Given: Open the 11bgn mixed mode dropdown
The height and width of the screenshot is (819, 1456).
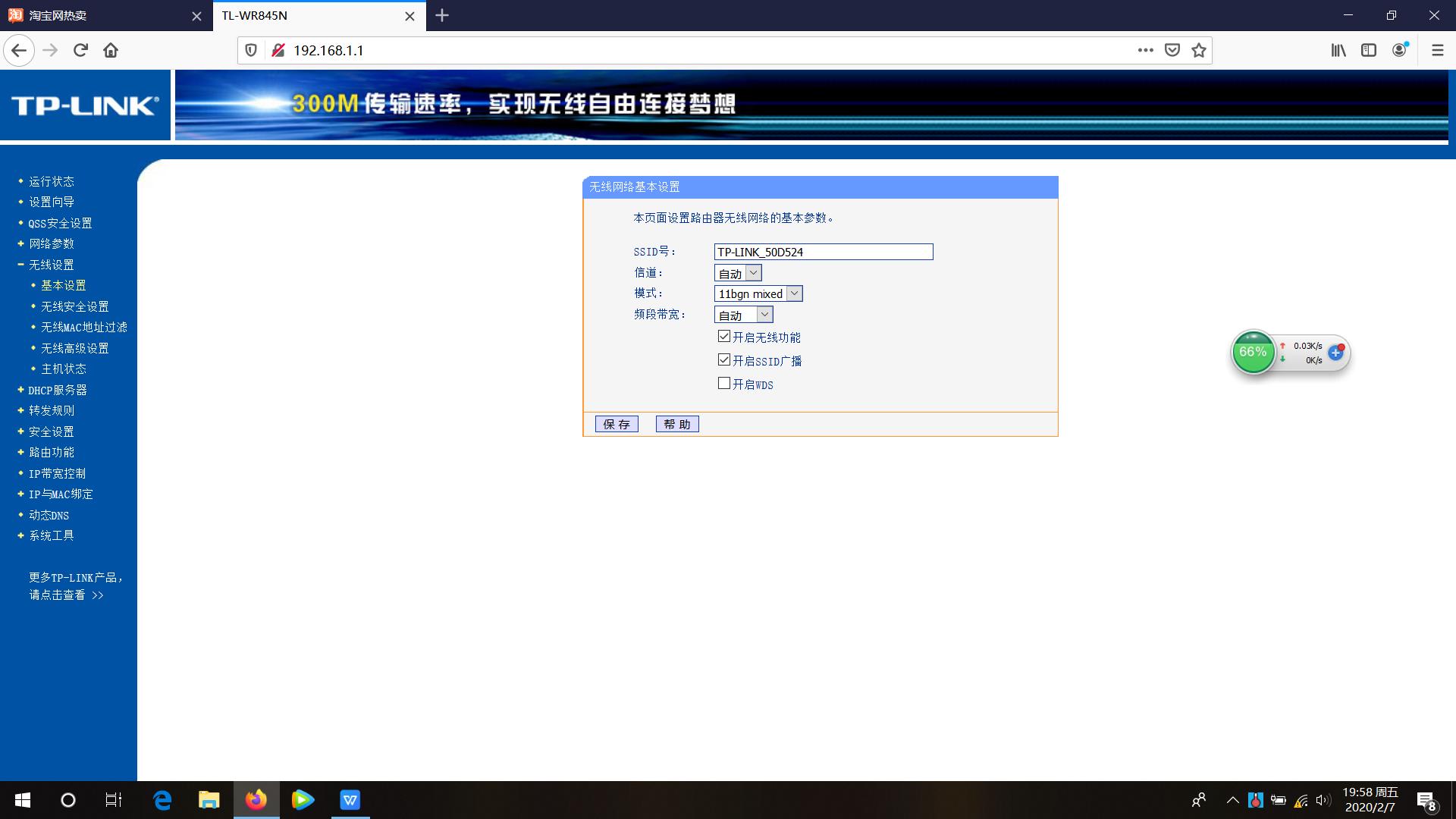Looking at the screenshot, I should coord(758,293).
